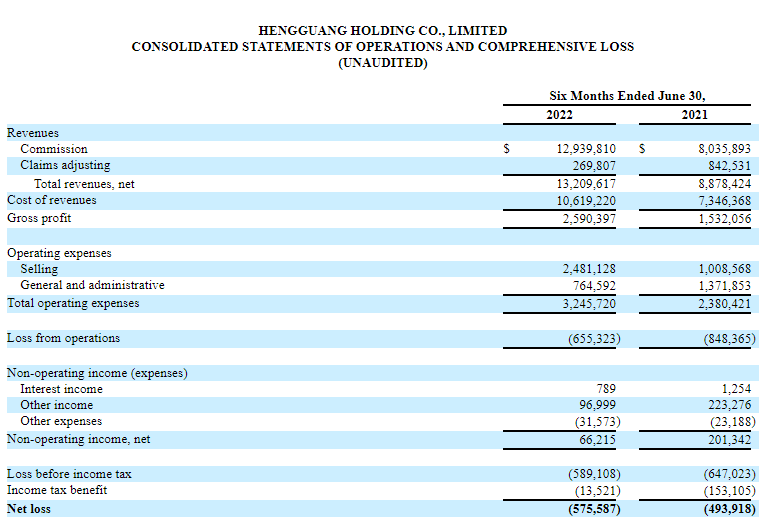Viewport: 763px width, 525px height.
Task: Select non-operating income net value 66,215
Action: point(598,440)
